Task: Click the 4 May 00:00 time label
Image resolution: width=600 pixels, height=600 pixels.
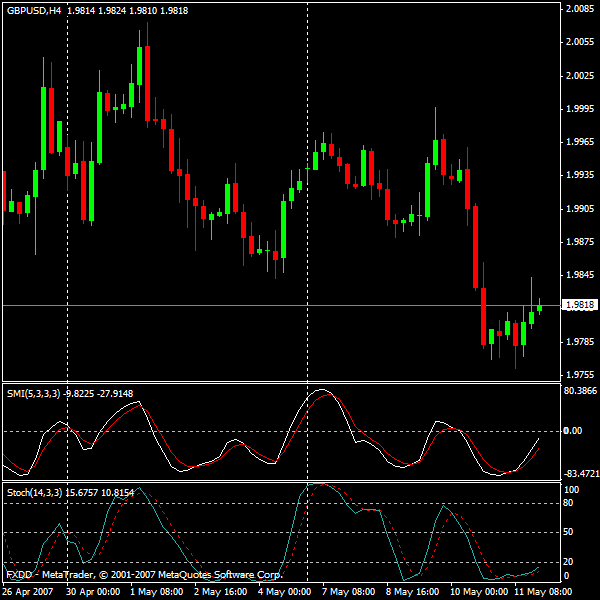Action: click(x=284, y=592)
